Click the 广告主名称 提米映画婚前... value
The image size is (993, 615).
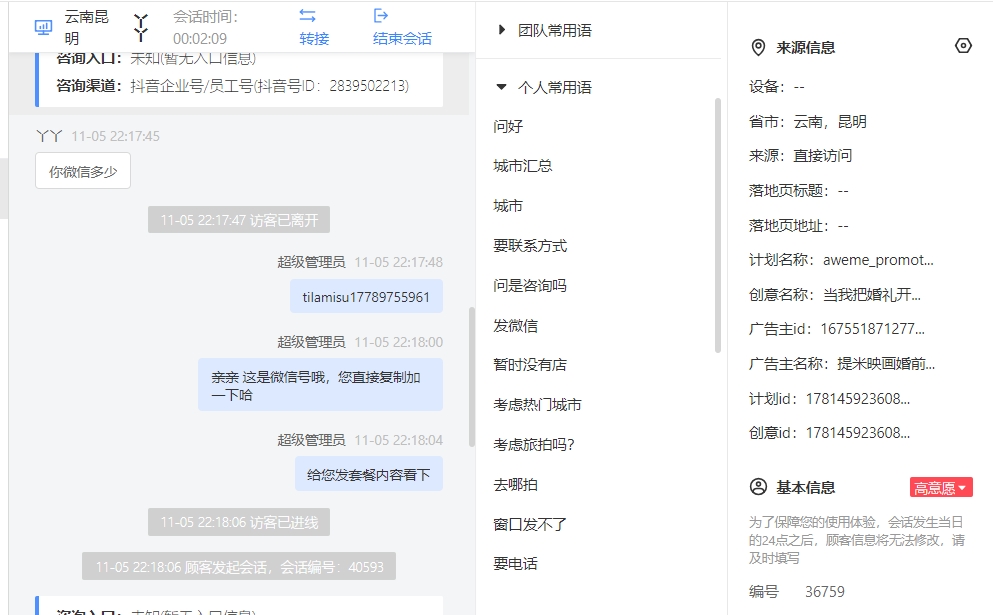click(886, 364)
